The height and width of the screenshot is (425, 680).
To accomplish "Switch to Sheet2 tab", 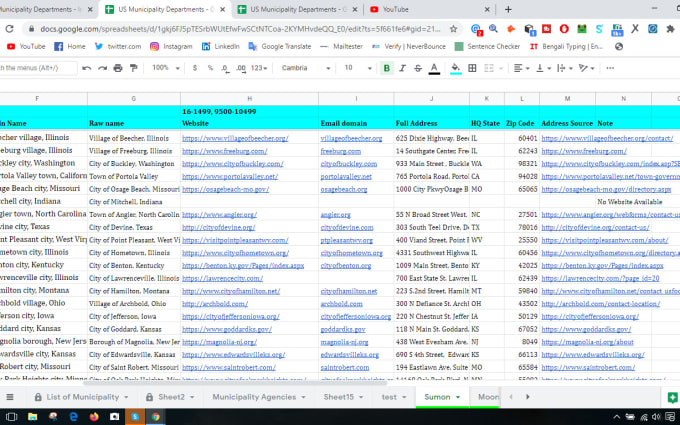I will tap(171, 397).
